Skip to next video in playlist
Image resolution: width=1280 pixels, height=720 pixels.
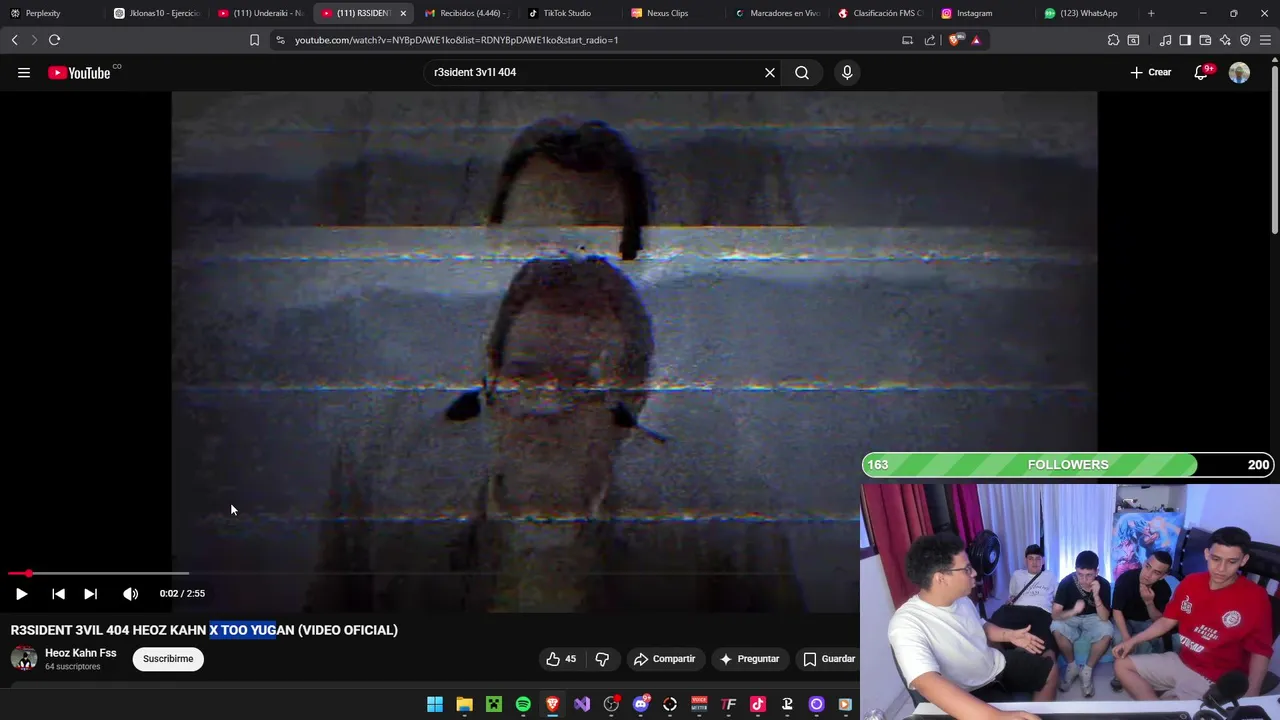(x=90, y=593)
